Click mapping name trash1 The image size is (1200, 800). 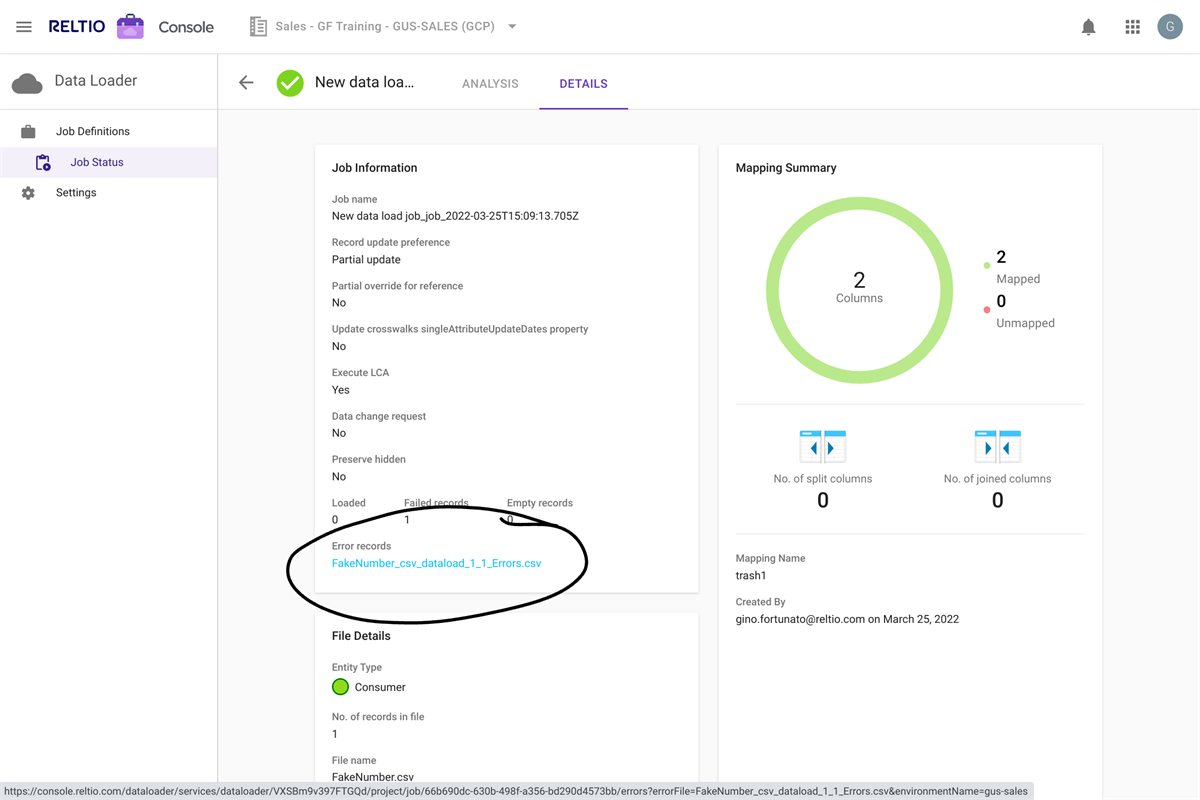coord(751,576)
